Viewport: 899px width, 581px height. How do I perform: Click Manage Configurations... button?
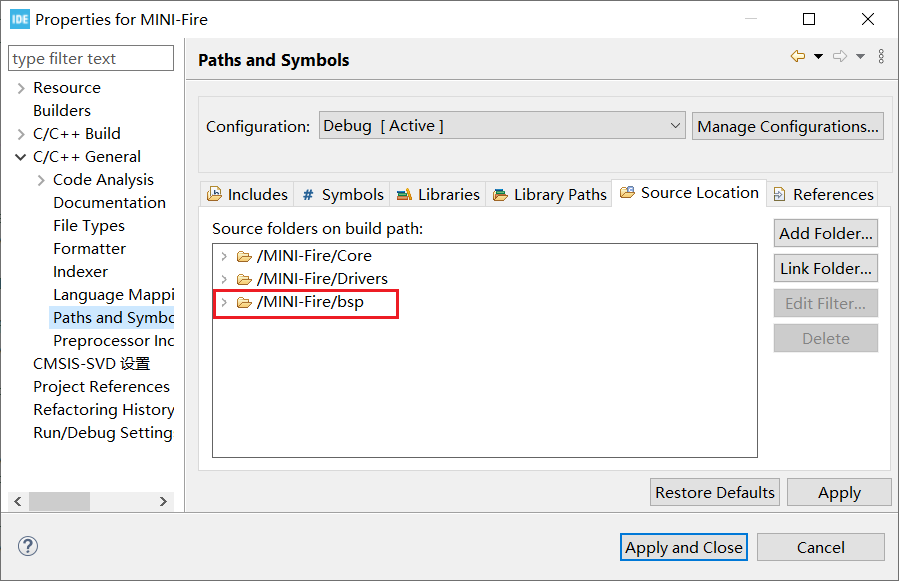click(788, 126)
